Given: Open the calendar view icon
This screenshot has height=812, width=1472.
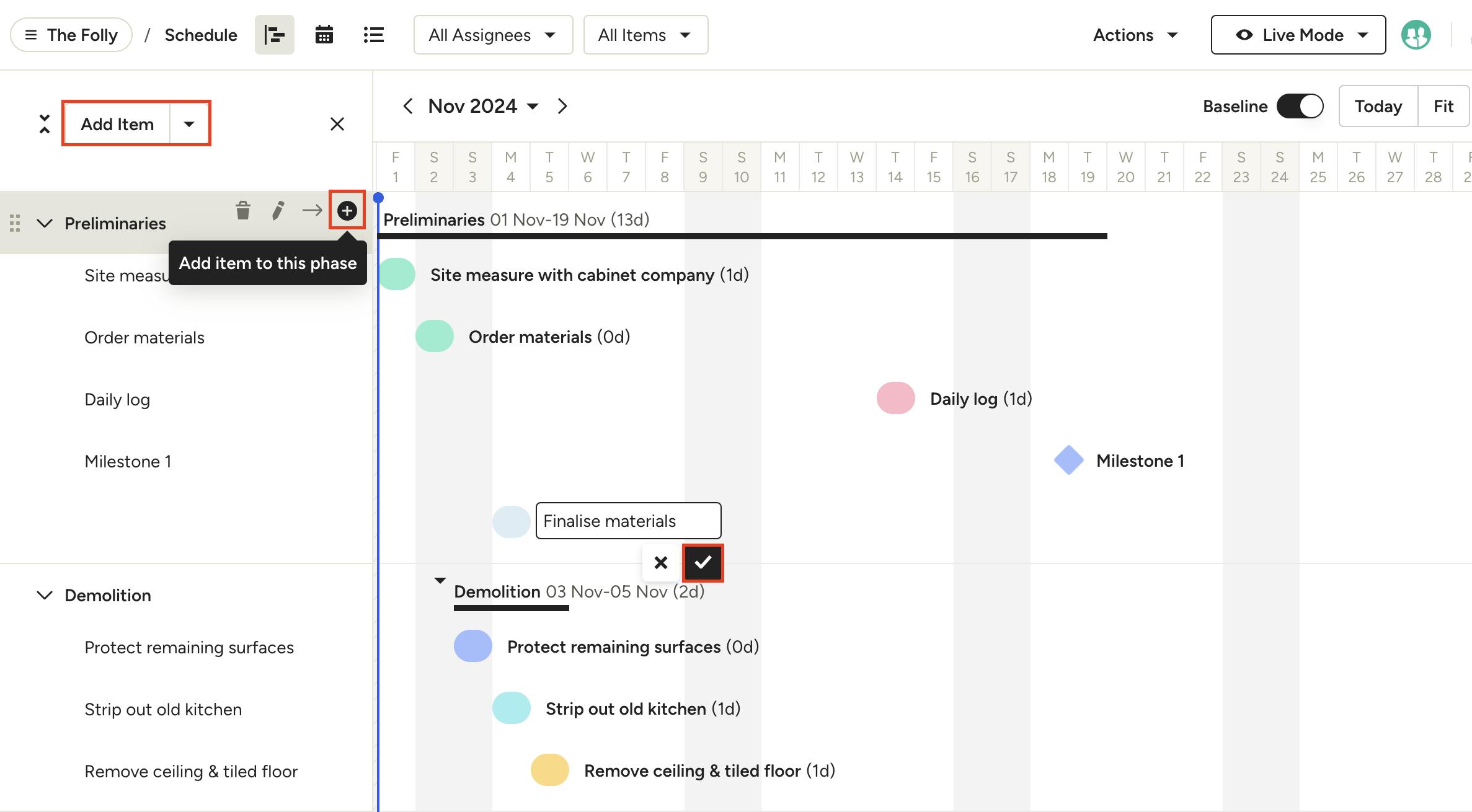Looking at the screenshot, I should pos(324,35).
